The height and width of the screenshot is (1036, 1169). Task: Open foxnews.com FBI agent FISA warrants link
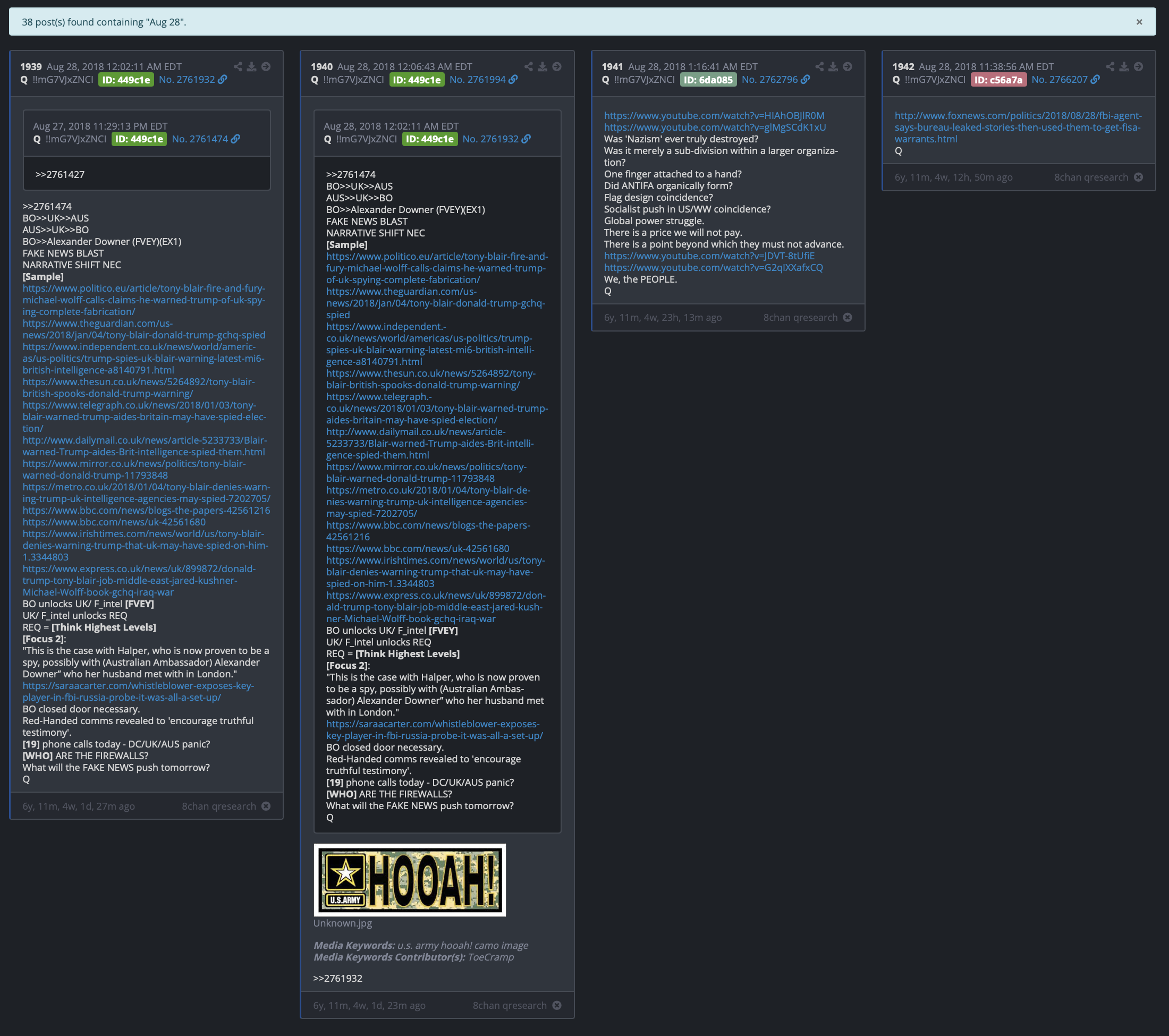[1018, 127]
